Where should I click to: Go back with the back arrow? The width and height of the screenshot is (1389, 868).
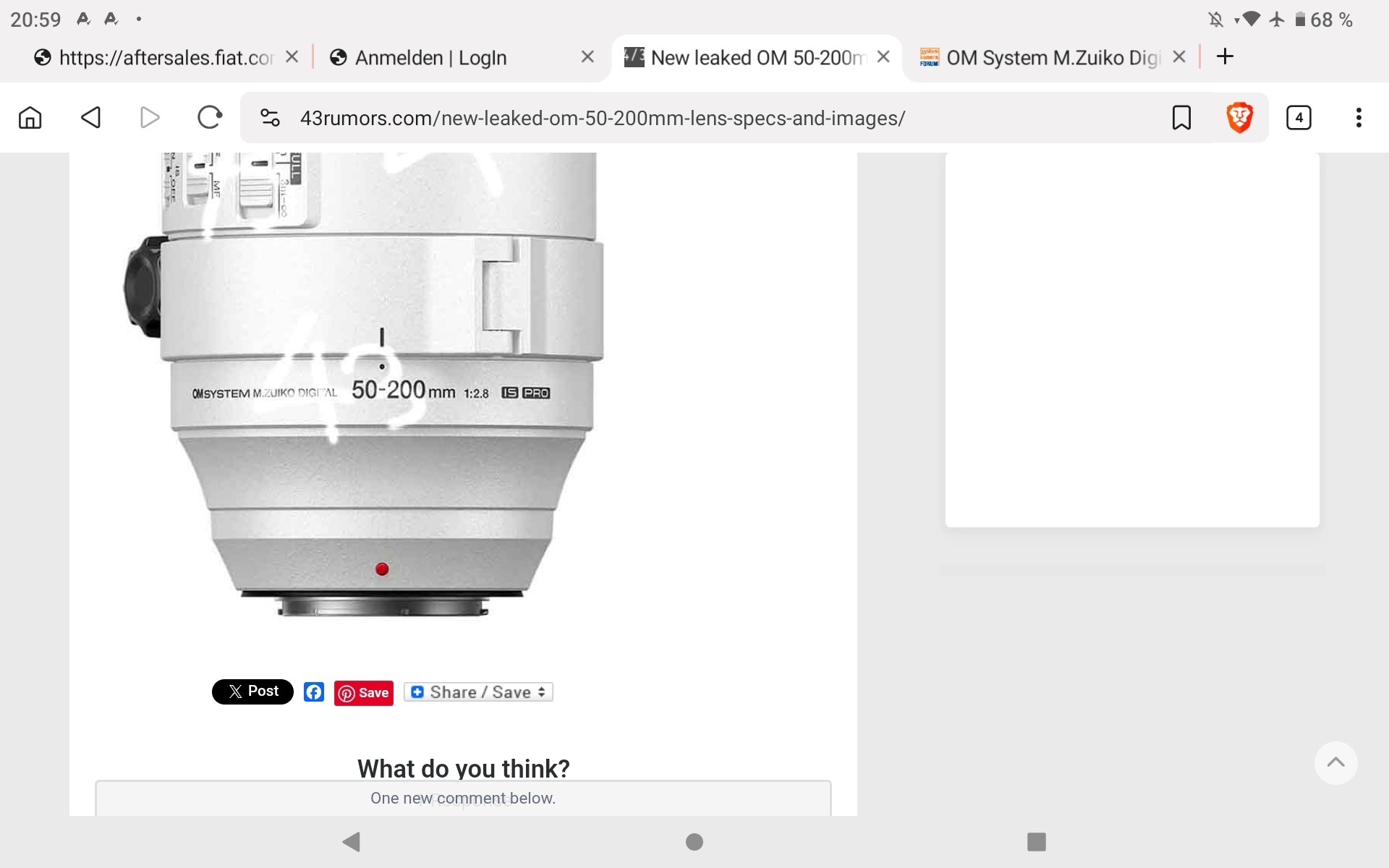pos(90,117)
